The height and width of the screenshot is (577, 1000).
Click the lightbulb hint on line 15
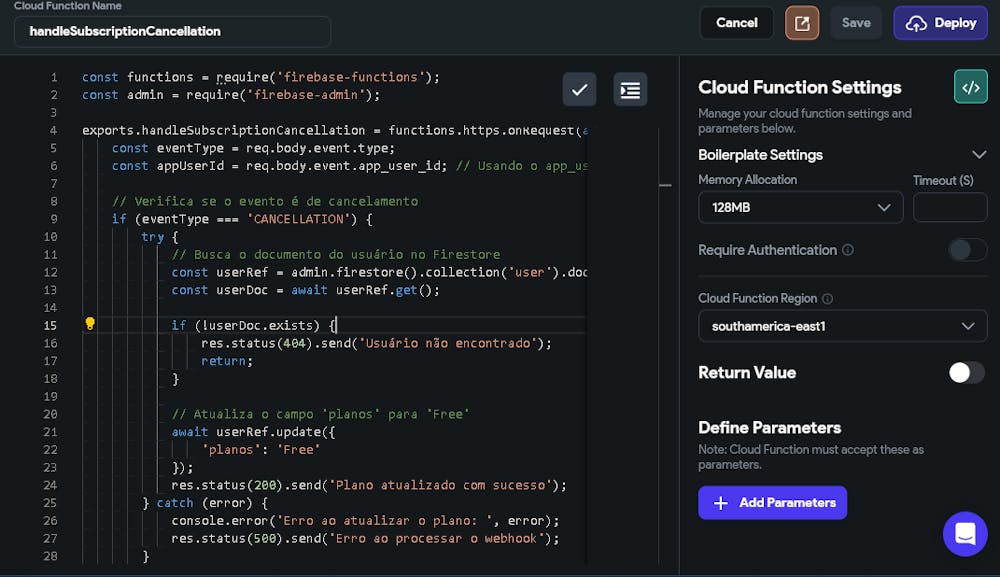point(90,324)
